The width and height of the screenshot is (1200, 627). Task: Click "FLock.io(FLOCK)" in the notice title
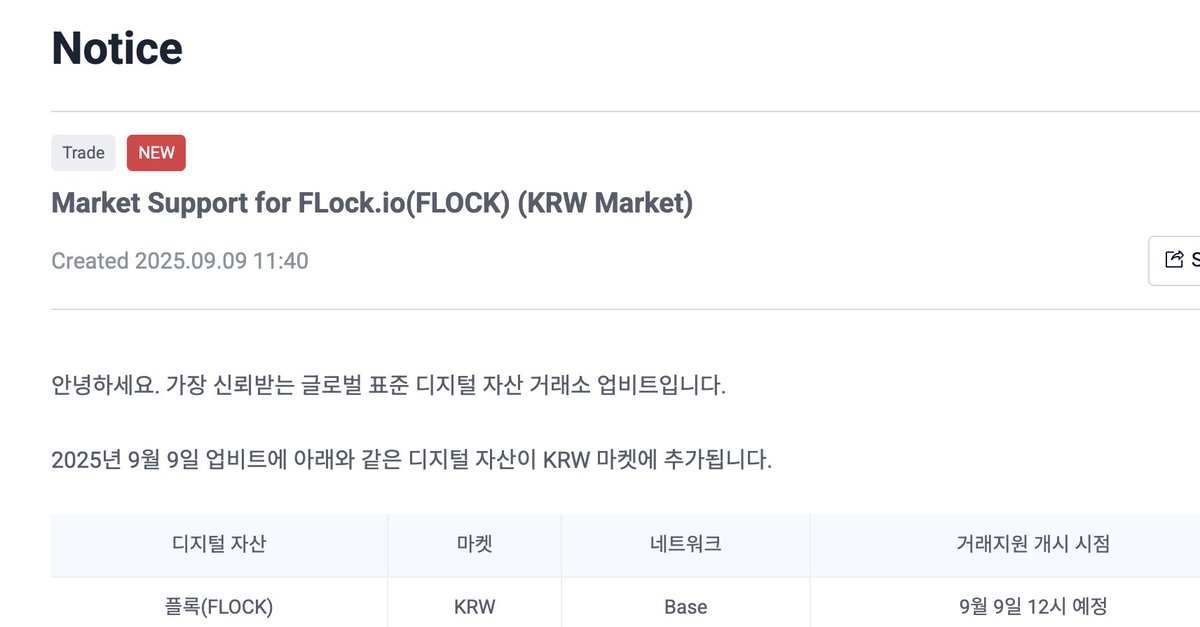[404, 203]
